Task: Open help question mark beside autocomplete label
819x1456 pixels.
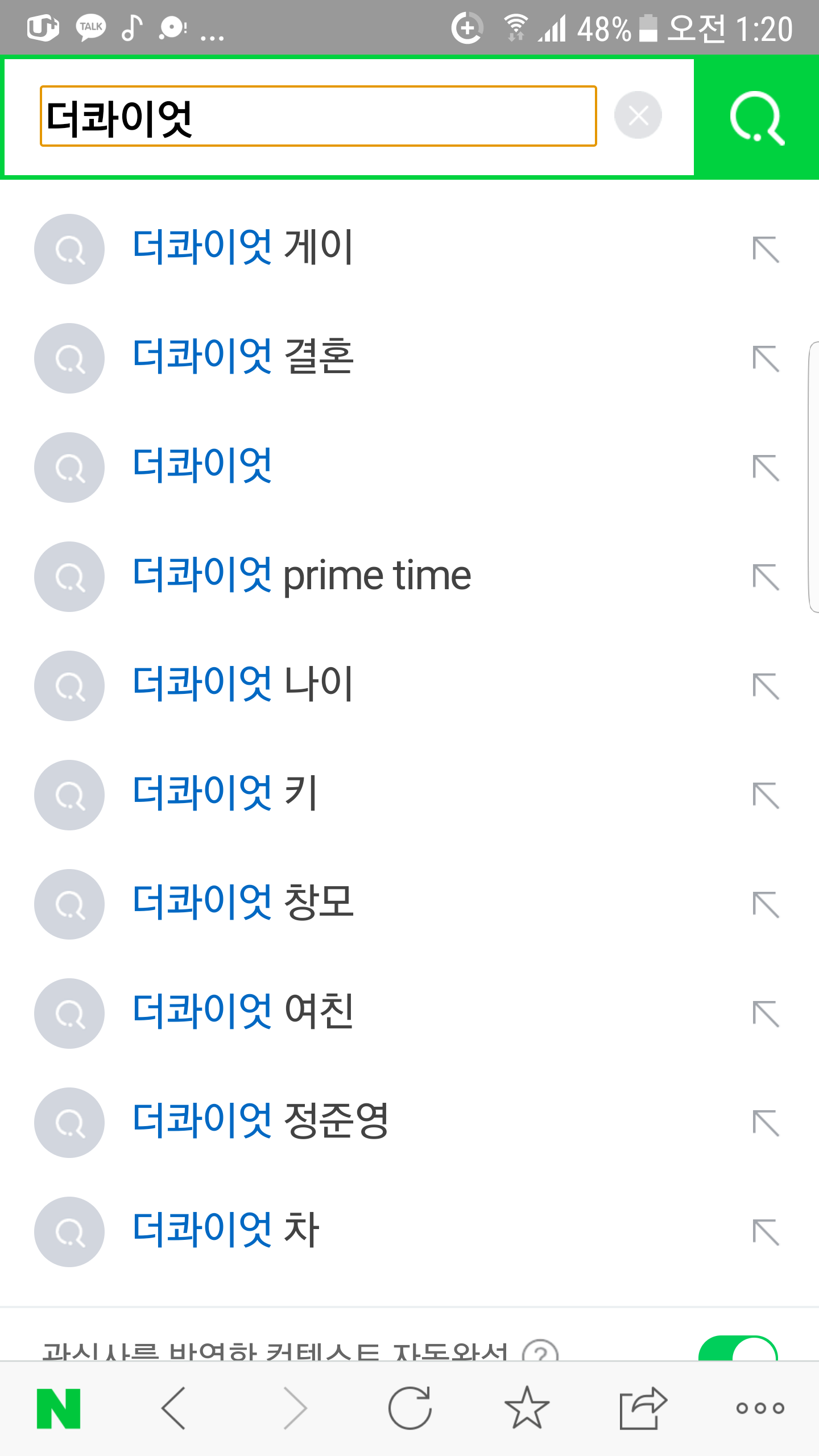Action: (540, 1351)
